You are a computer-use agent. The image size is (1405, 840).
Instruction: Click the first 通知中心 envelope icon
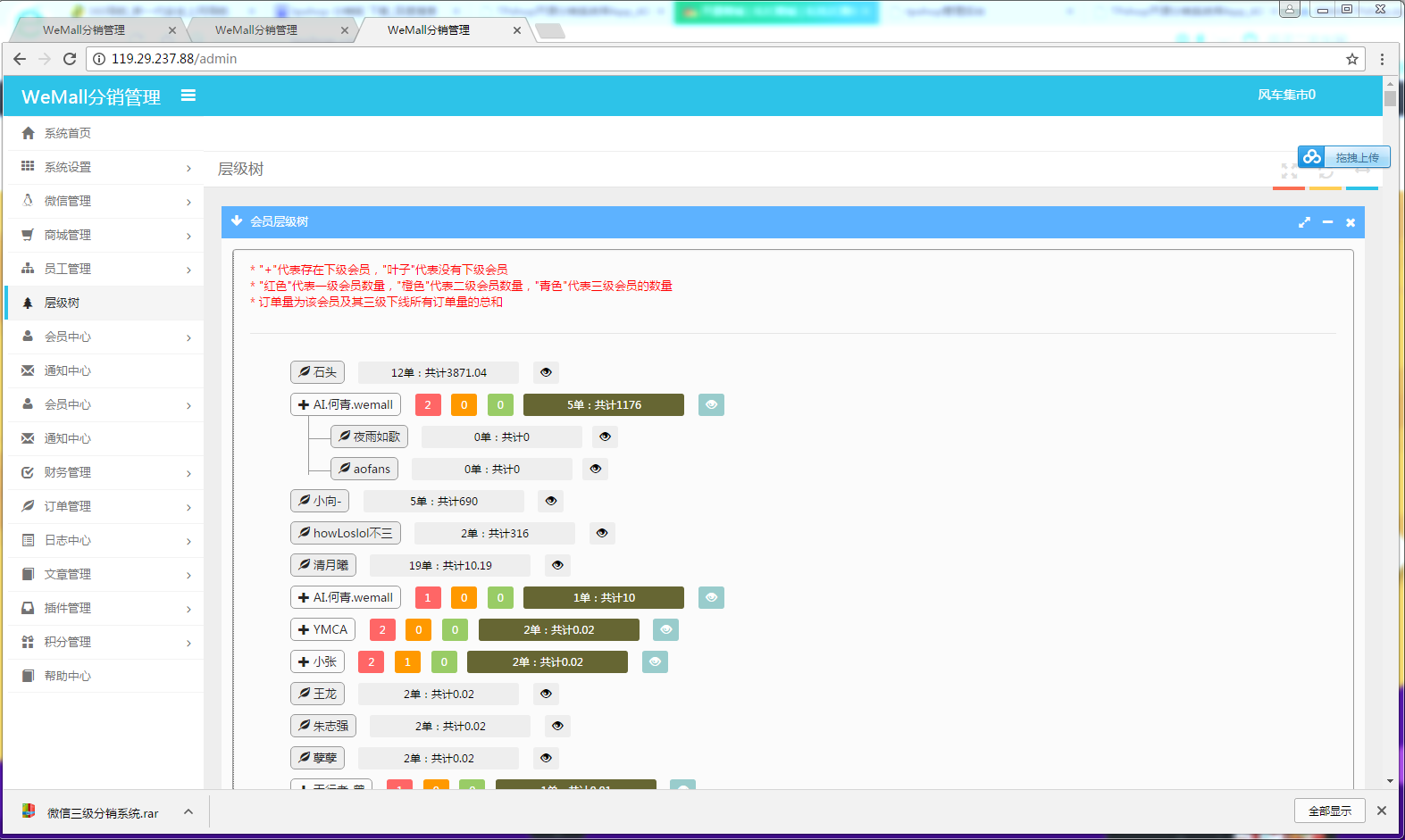click(x=28, y=370)
